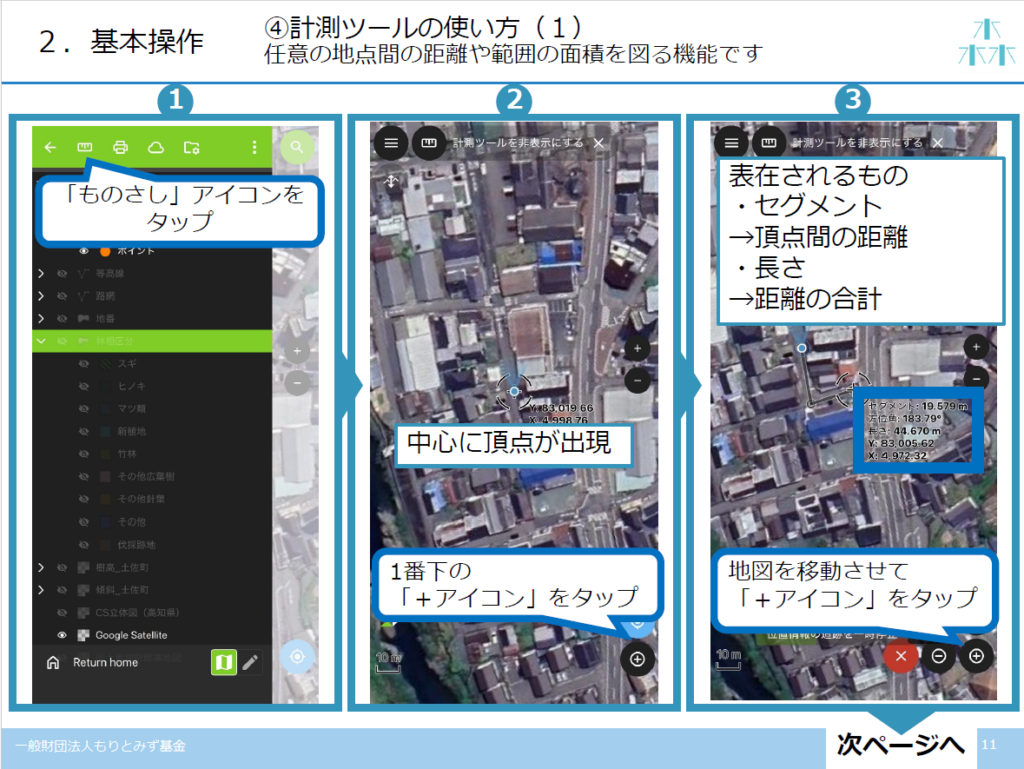
Task: Show the スギ layer using its eye icon
Action: [85, 365]
